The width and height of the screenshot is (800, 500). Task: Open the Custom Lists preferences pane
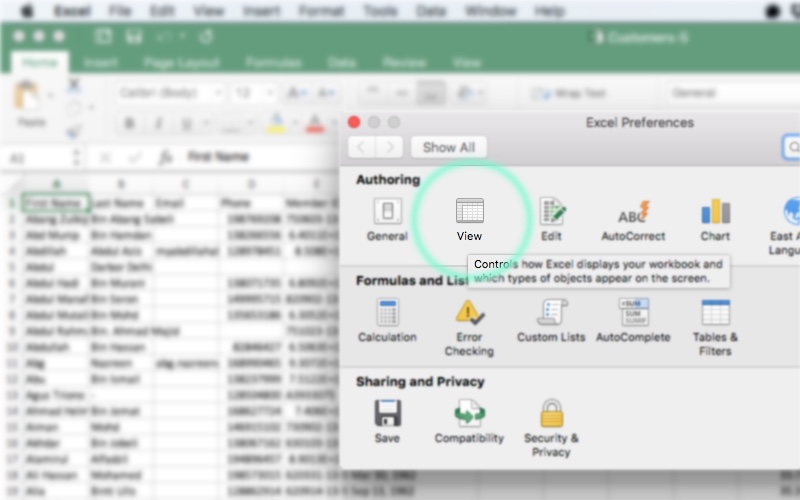click(551, 320)
